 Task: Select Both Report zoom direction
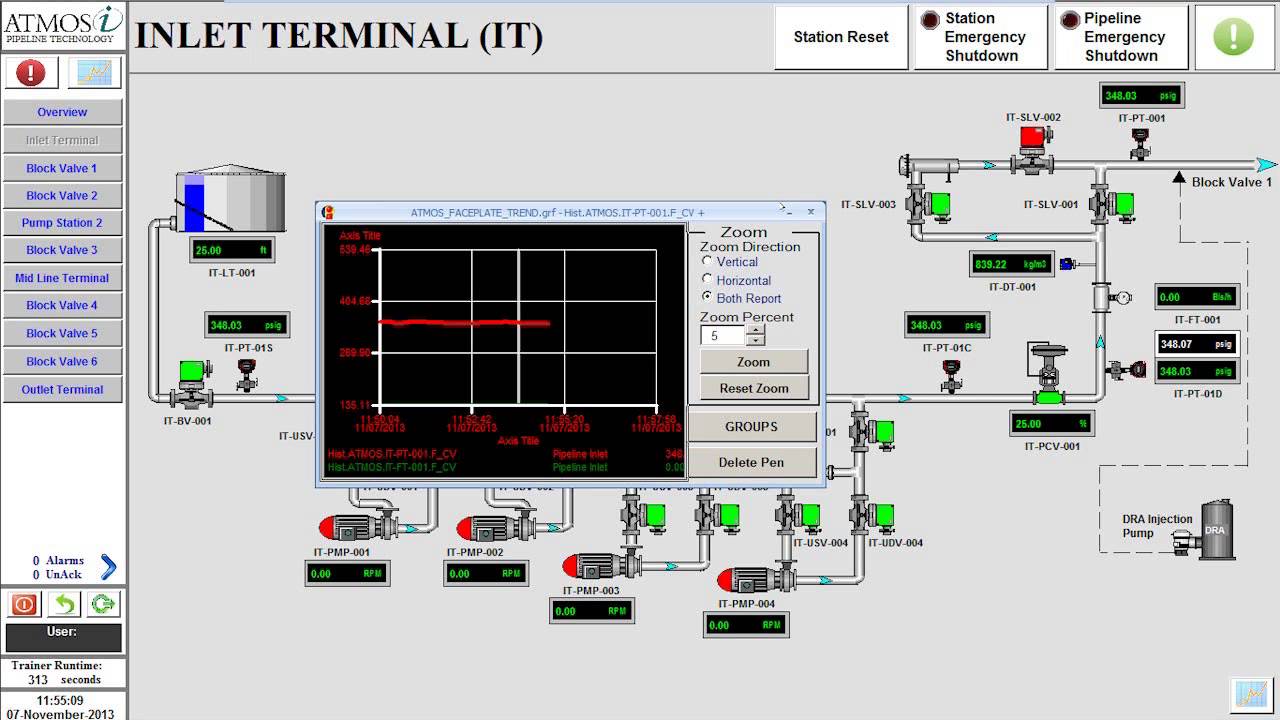707,297
